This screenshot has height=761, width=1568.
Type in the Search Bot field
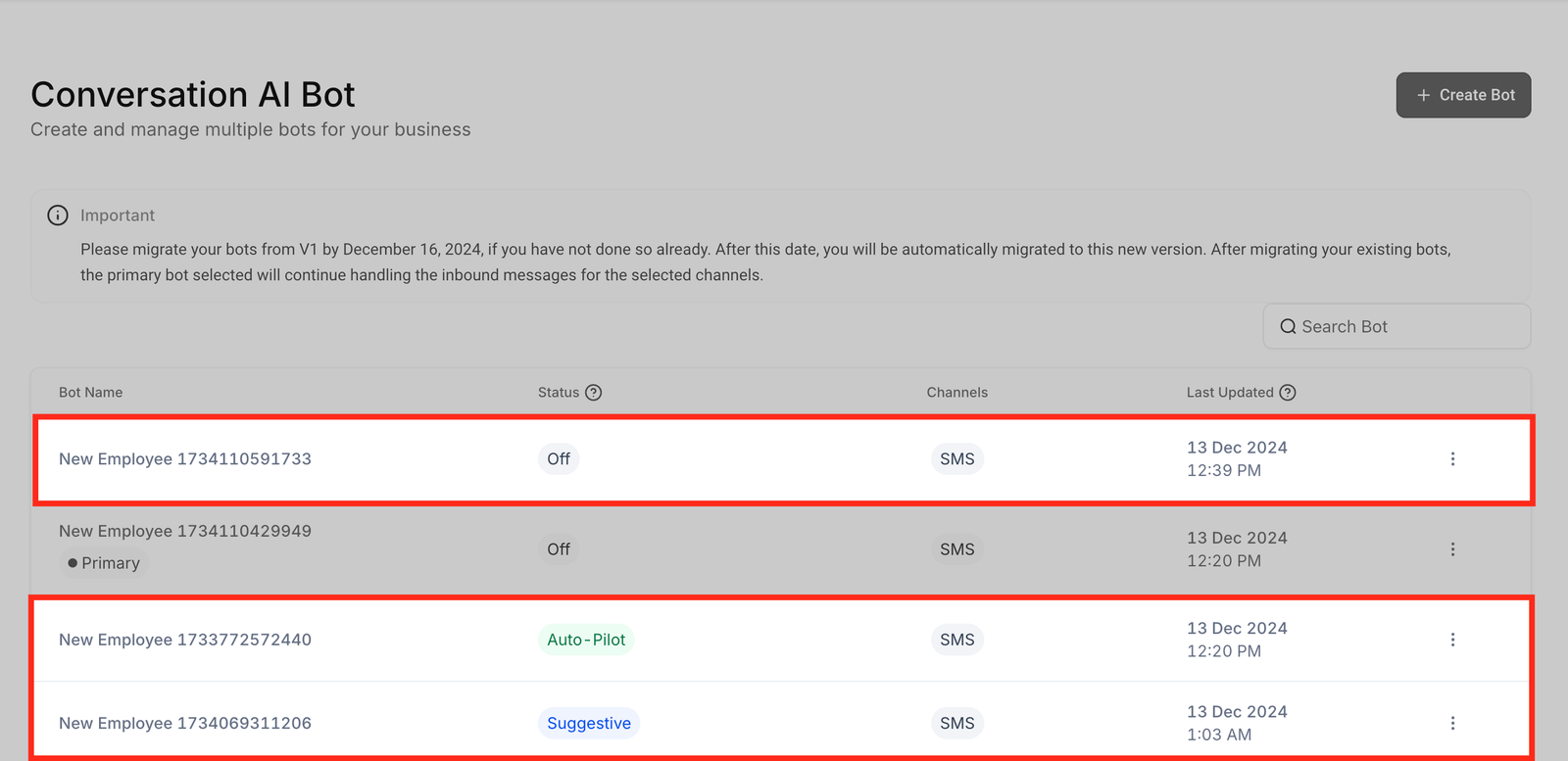(x=1406, y=327)
